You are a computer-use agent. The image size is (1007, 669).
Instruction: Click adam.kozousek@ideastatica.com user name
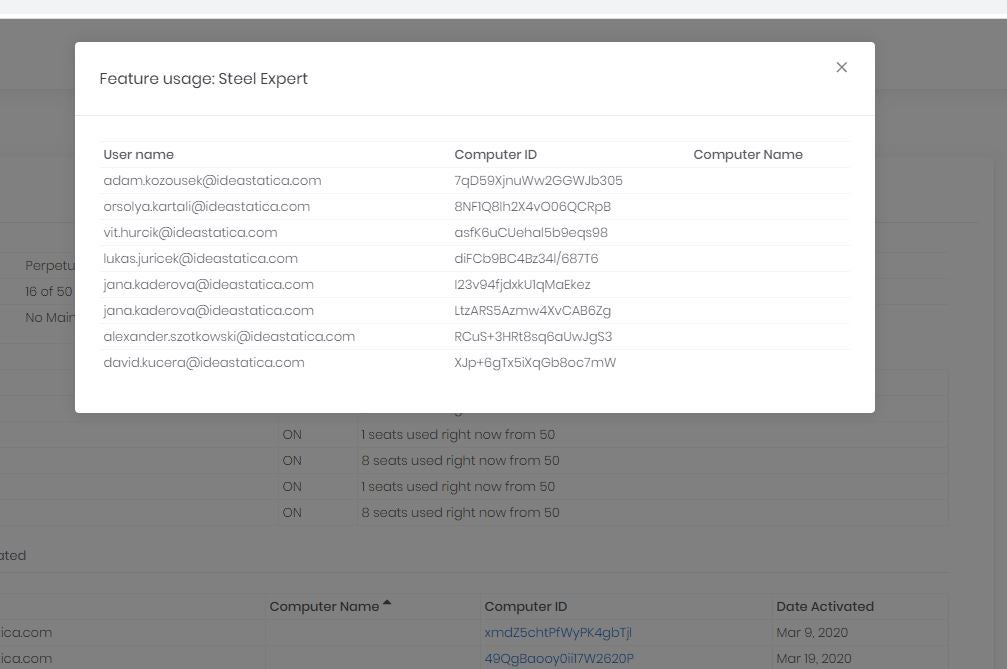click(x=212, y=180)
